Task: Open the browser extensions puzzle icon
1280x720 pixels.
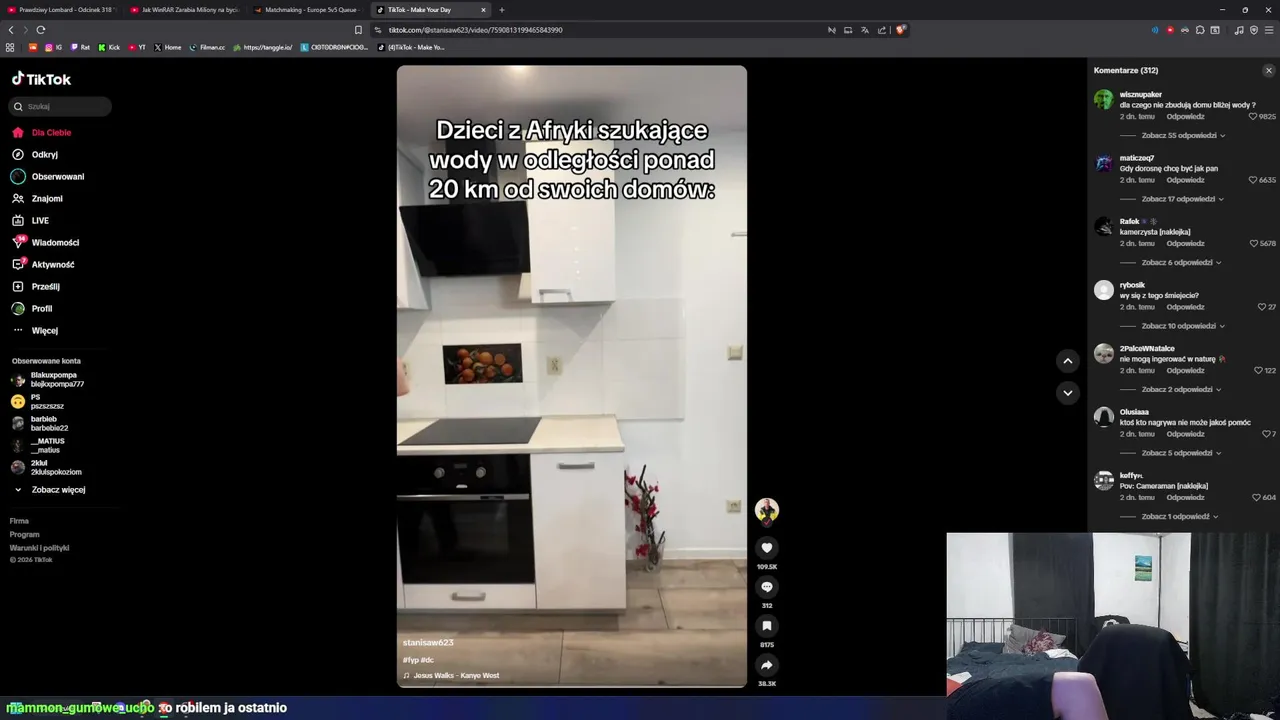Action: point(1200,30)
